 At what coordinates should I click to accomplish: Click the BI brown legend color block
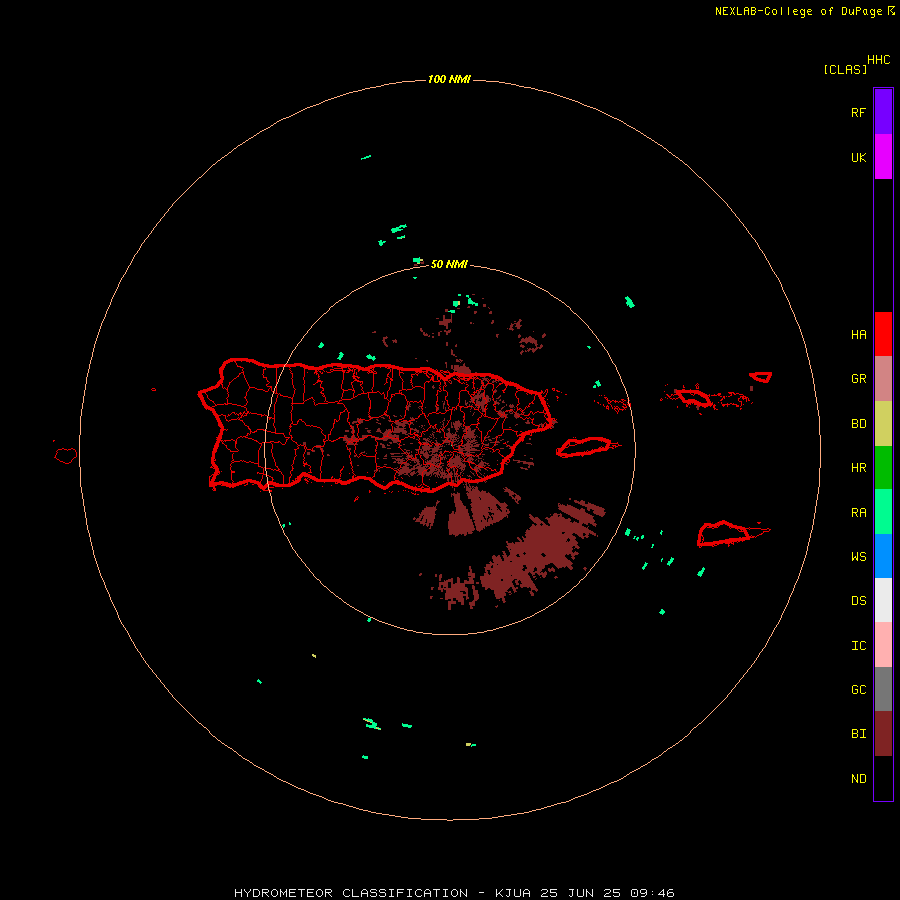[x=883, y=734]
